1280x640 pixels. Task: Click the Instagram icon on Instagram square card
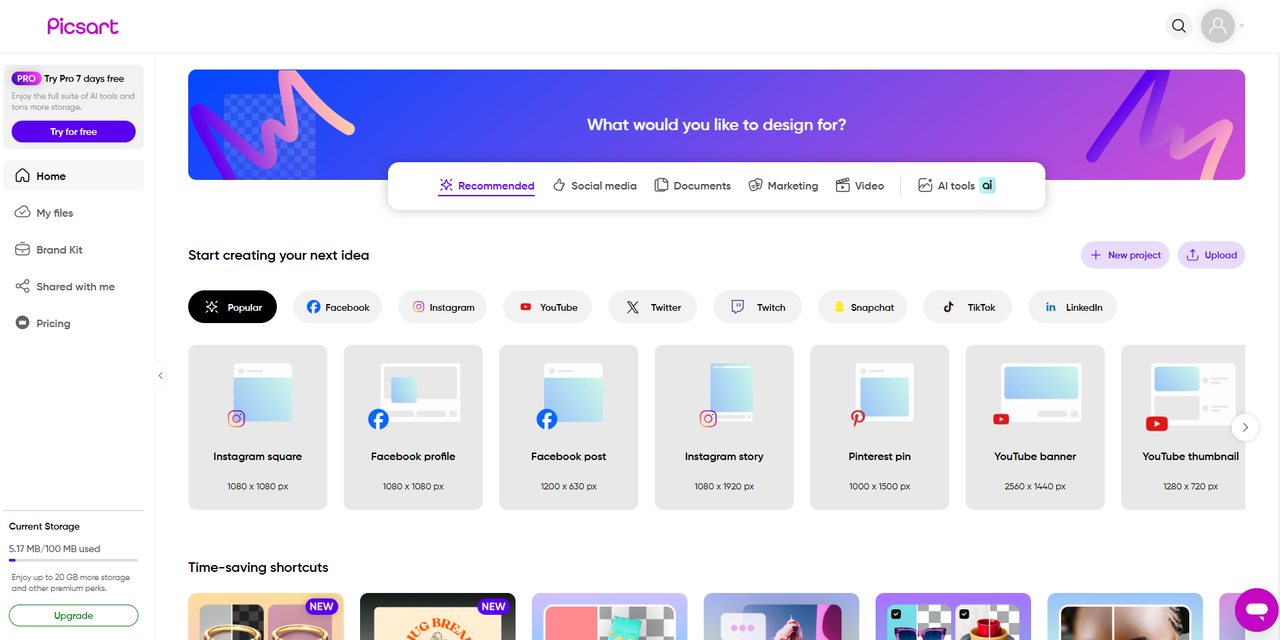click(x=237, y=419)
